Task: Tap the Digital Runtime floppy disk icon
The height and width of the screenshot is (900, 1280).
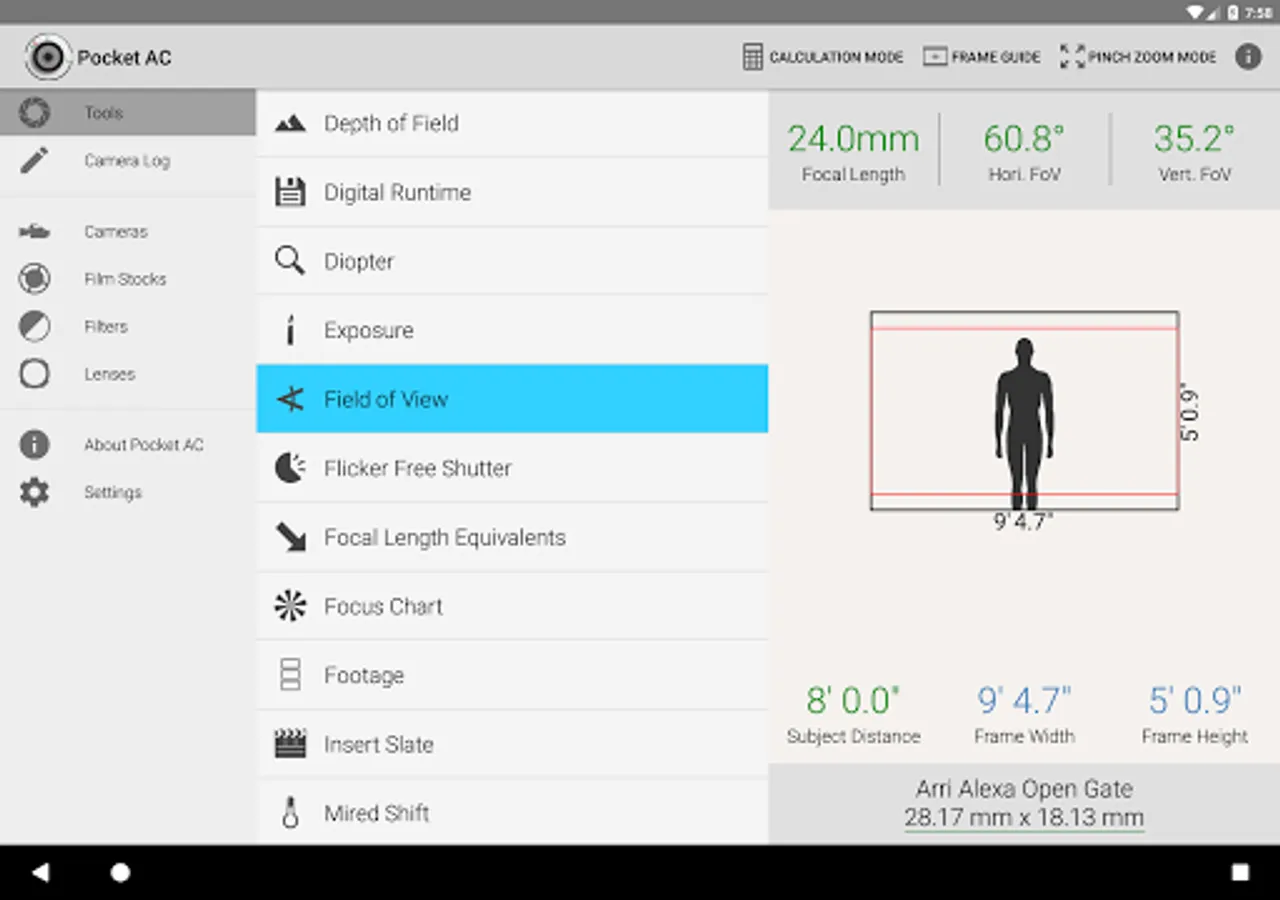Action: point(290,192)
